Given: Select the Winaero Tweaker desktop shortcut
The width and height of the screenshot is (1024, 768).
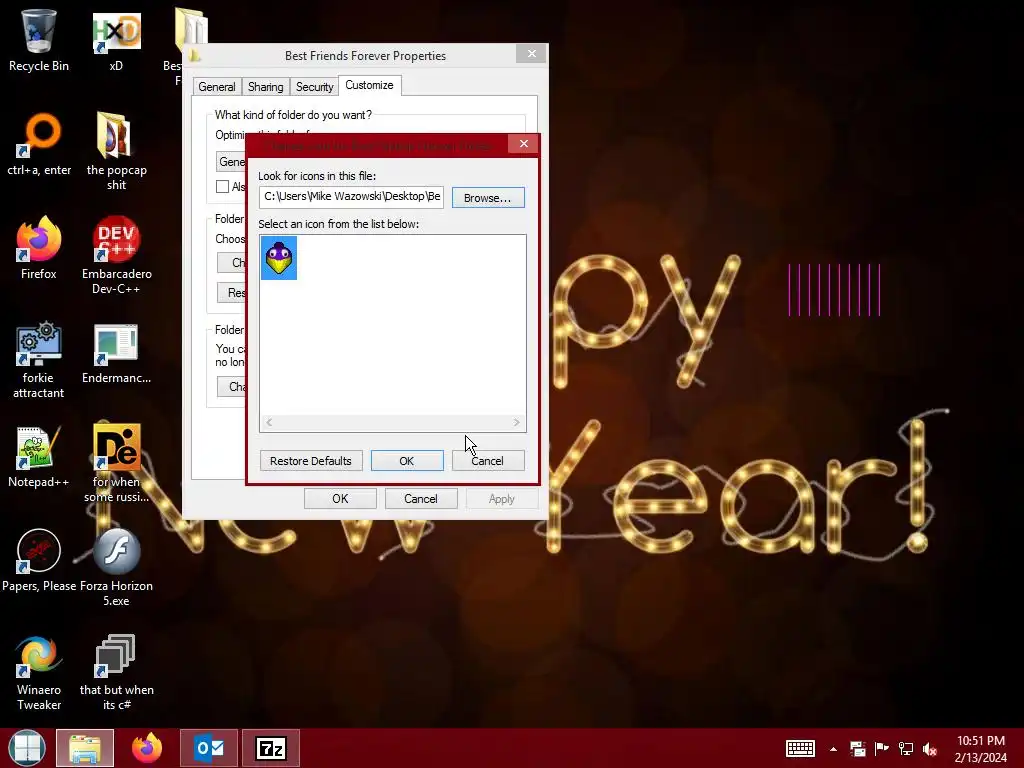Looking at the screenshot, I should pos(39,673).
